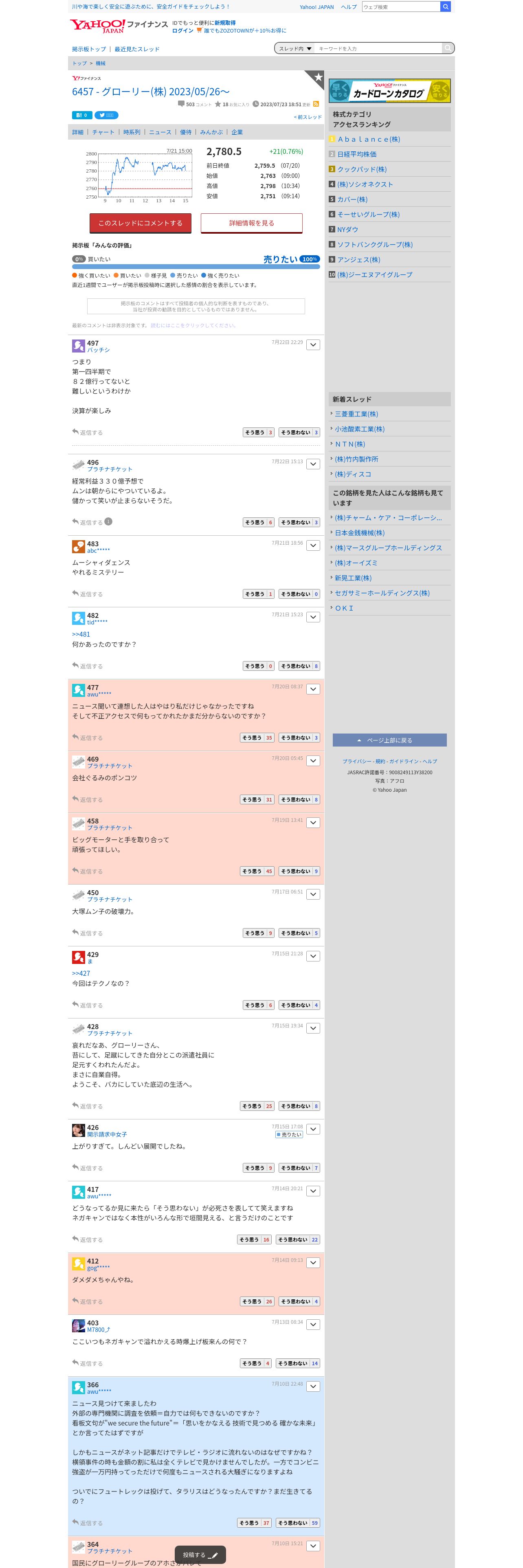Click the web search magnifier icon

pos(445,7)
